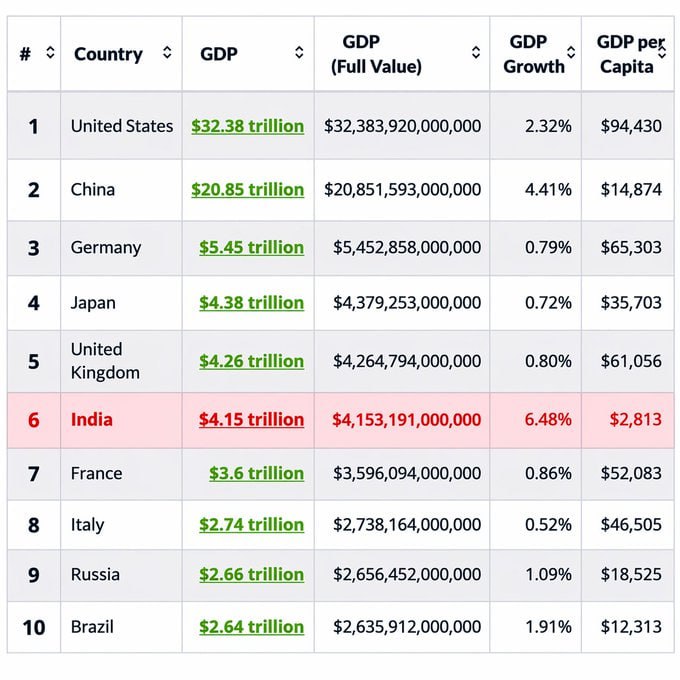The image size is (680, 680).
Task: Open India $4.15 trillion link
Action: [x=252, y=420]
